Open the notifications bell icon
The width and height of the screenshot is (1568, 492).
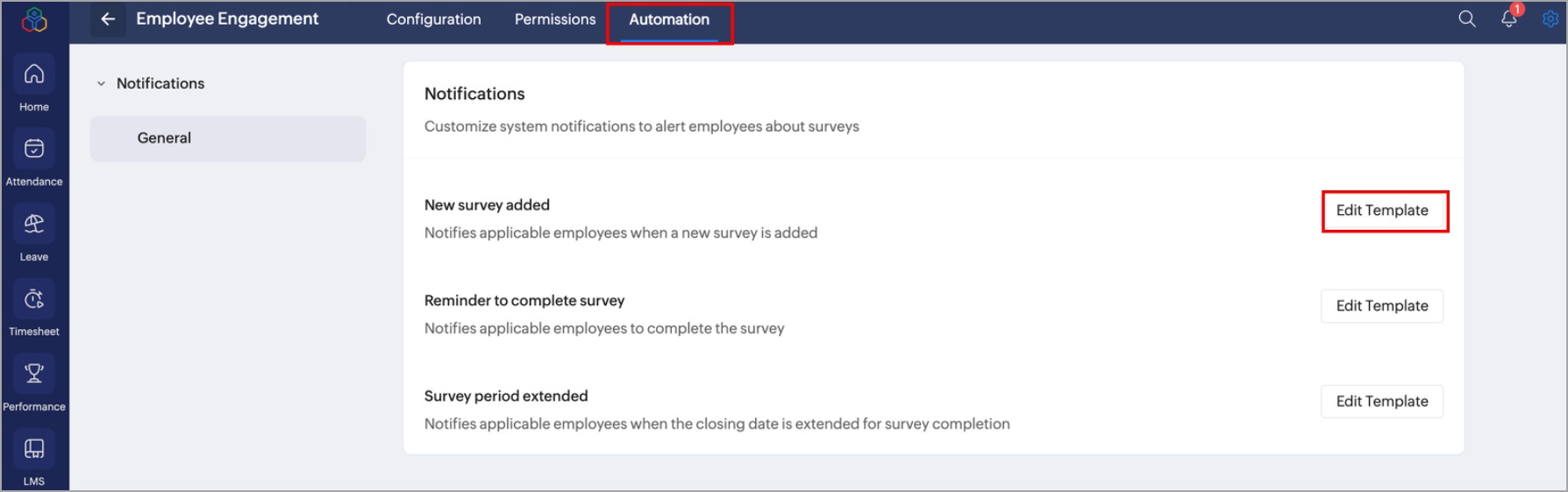pyautogui.click(x=1509, y=19)
